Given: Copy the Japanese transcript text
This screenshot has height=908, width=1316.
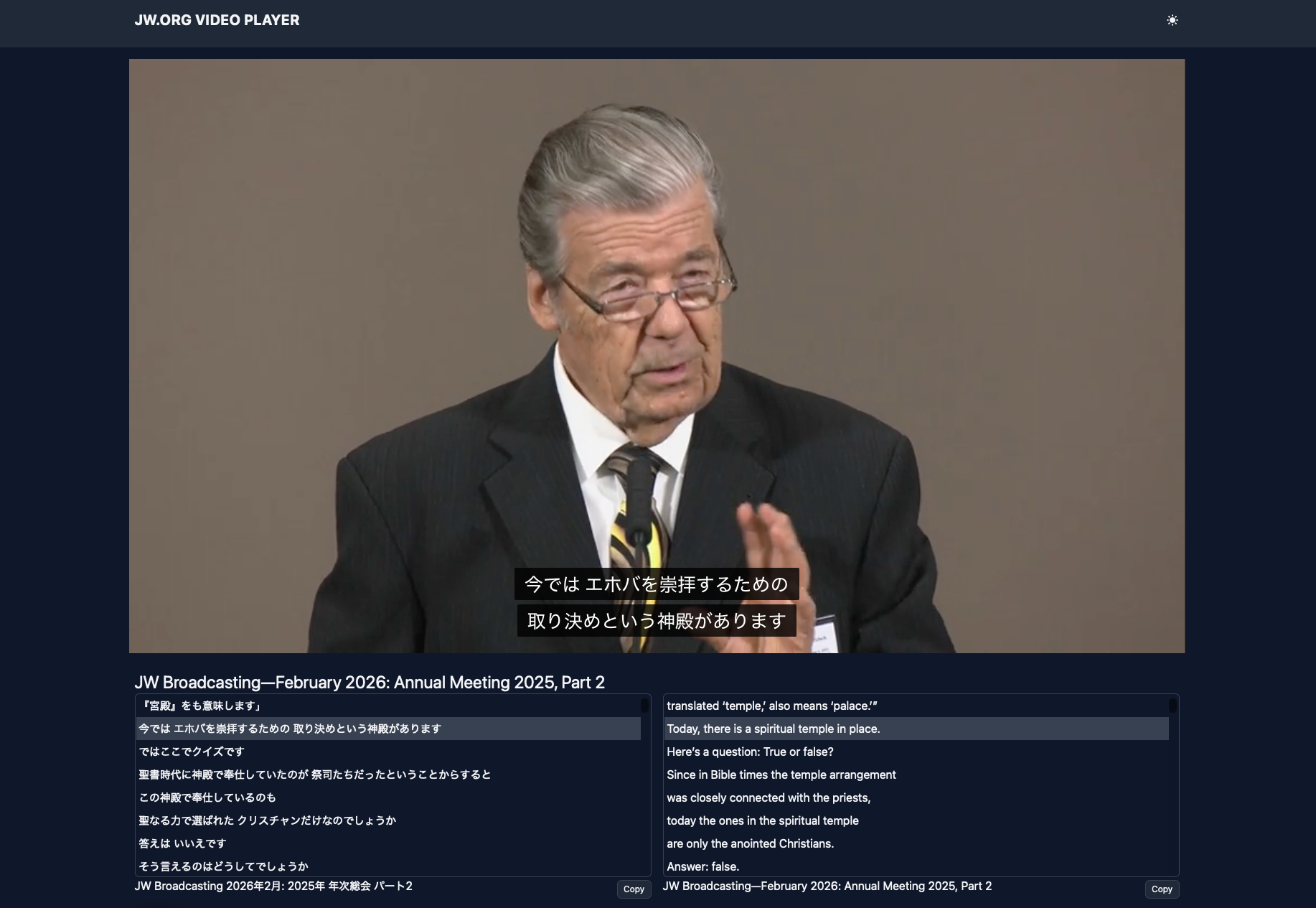Looking at the screenshot, I should coord(634,889).
